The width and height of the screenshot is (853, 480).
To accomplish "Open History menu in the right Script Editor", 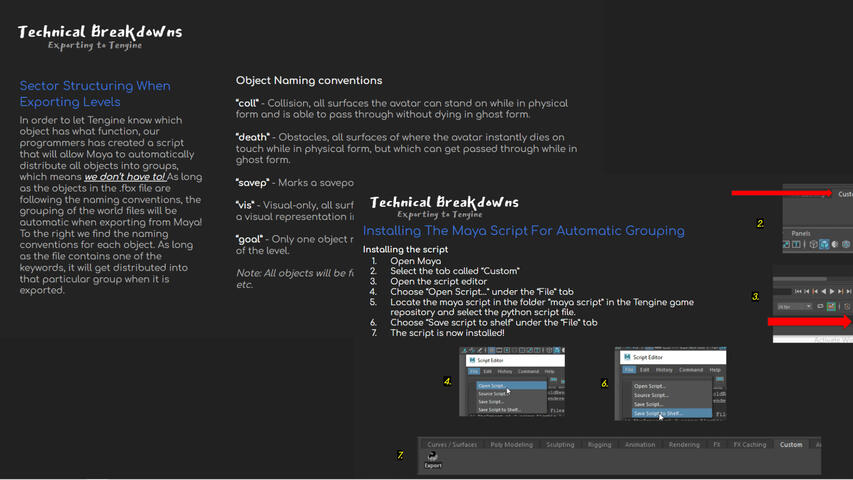I will click(x=664, y=370).
